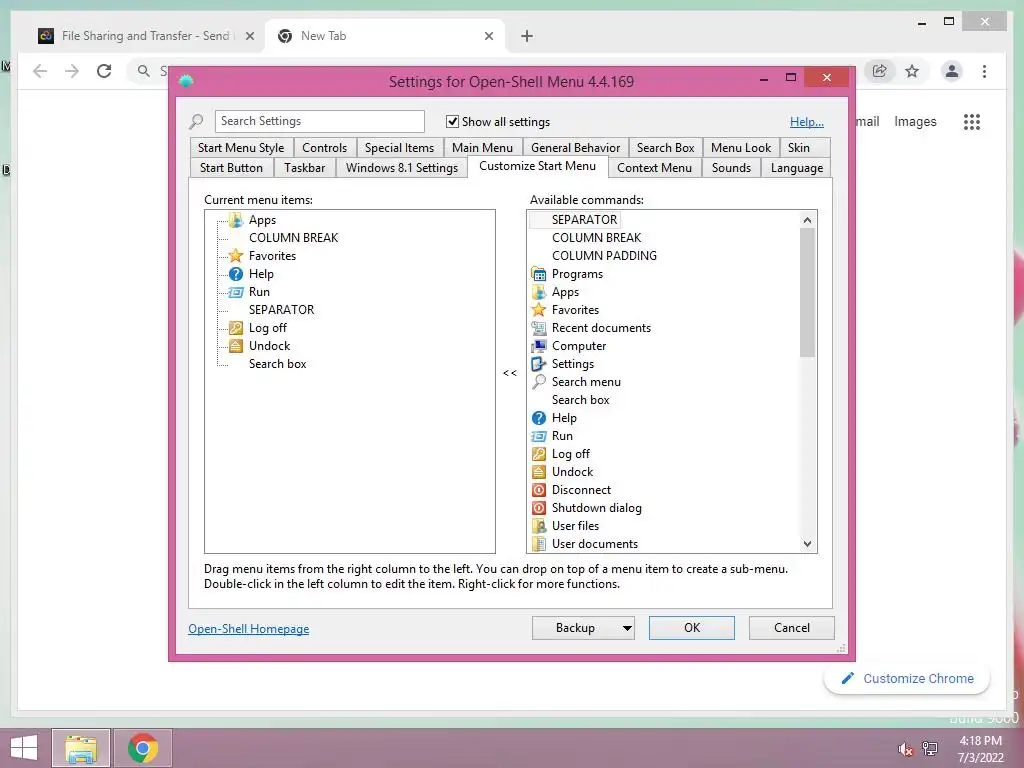This screenshot has height=768, width=1024.
Task: Click the Favorites star icon in current menu items
Action: pyautogui.click(x=236, y=255)
